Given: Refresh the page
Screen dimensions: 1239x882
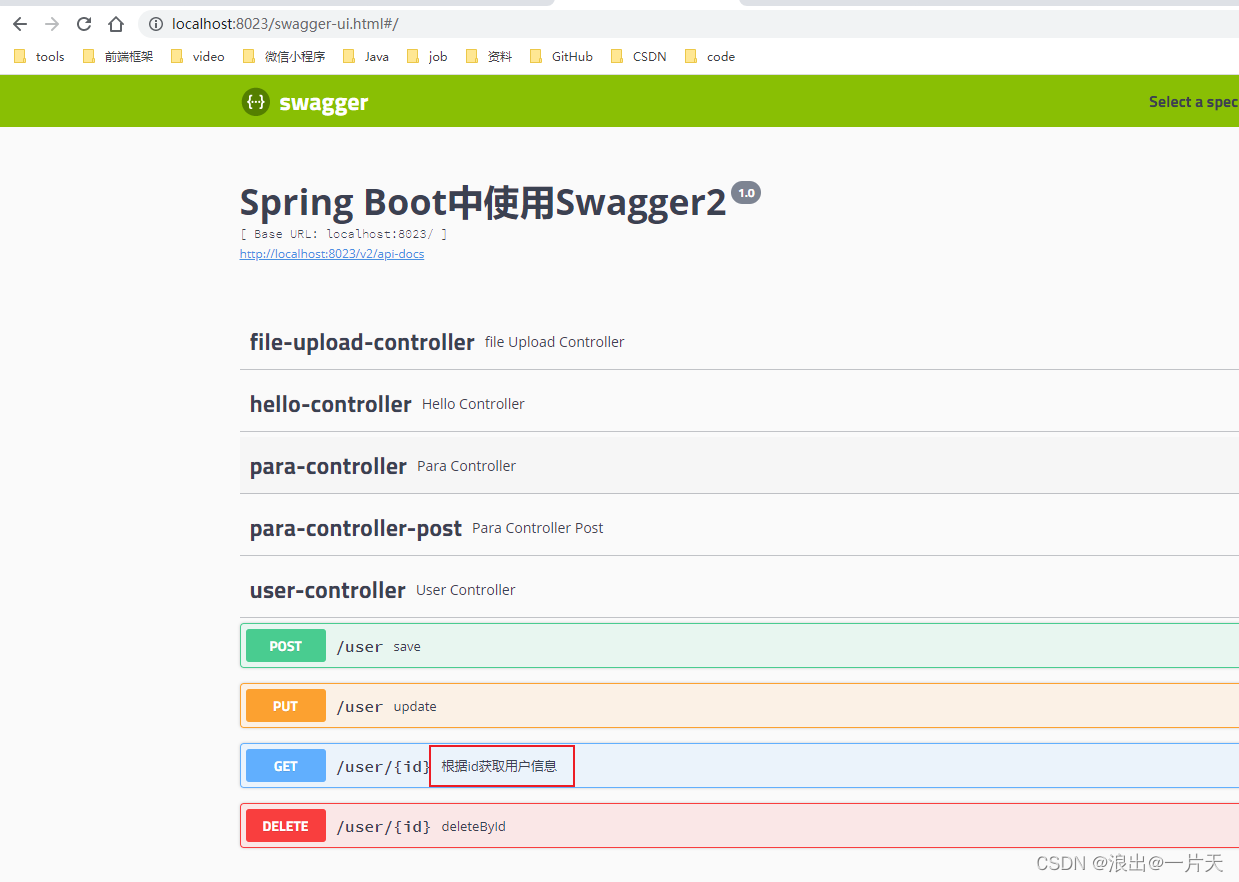Looking at the screenshot, I should point(83,23).
